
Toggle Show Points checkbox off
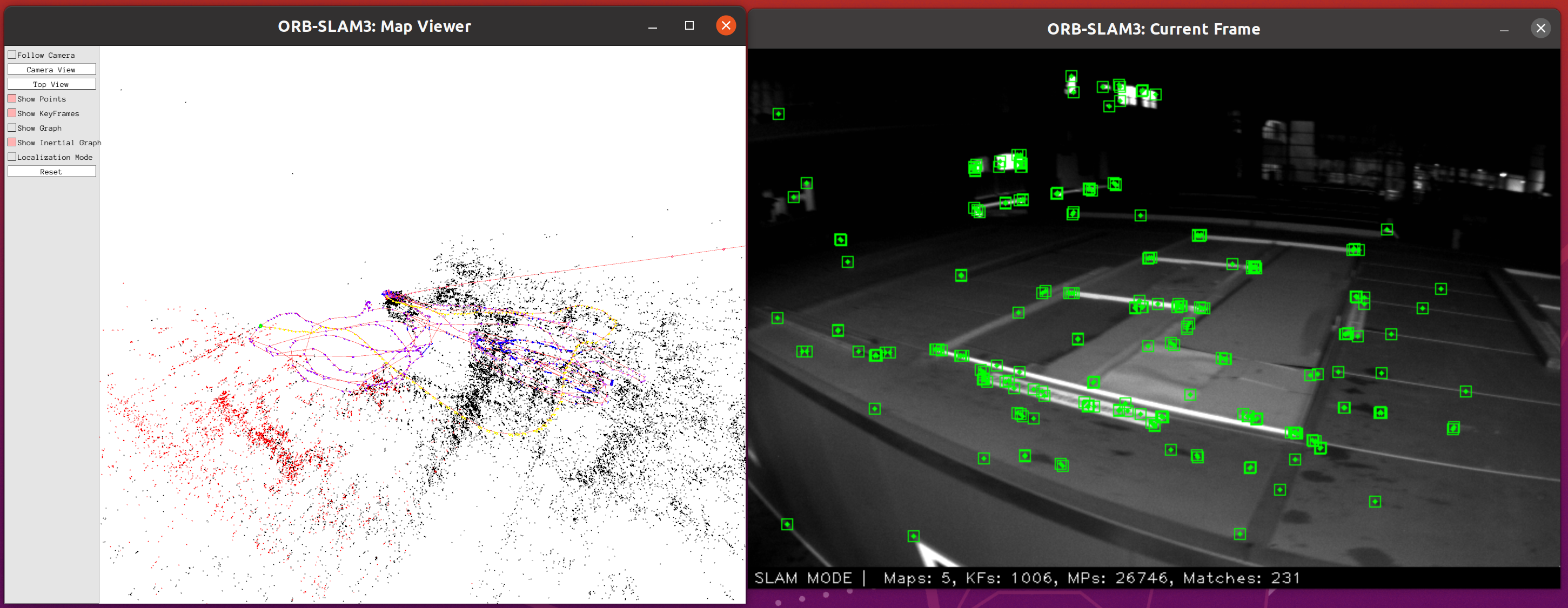click(x=12, y=98)
